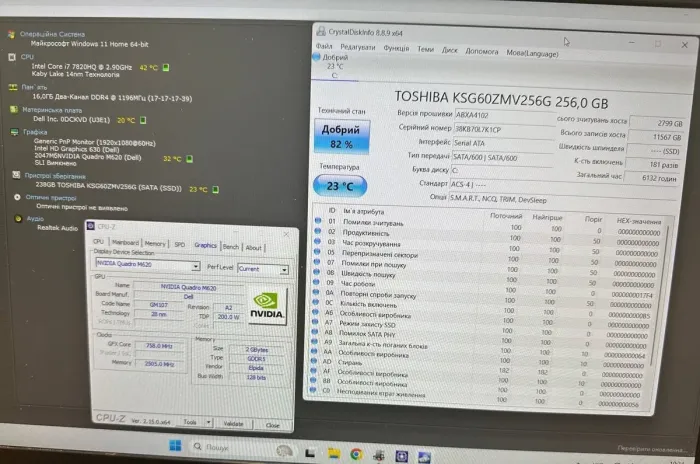The image size is (700, 464).
Task: Expand the Perf Level Current dropdown
Action: click(x=284, y=270)
